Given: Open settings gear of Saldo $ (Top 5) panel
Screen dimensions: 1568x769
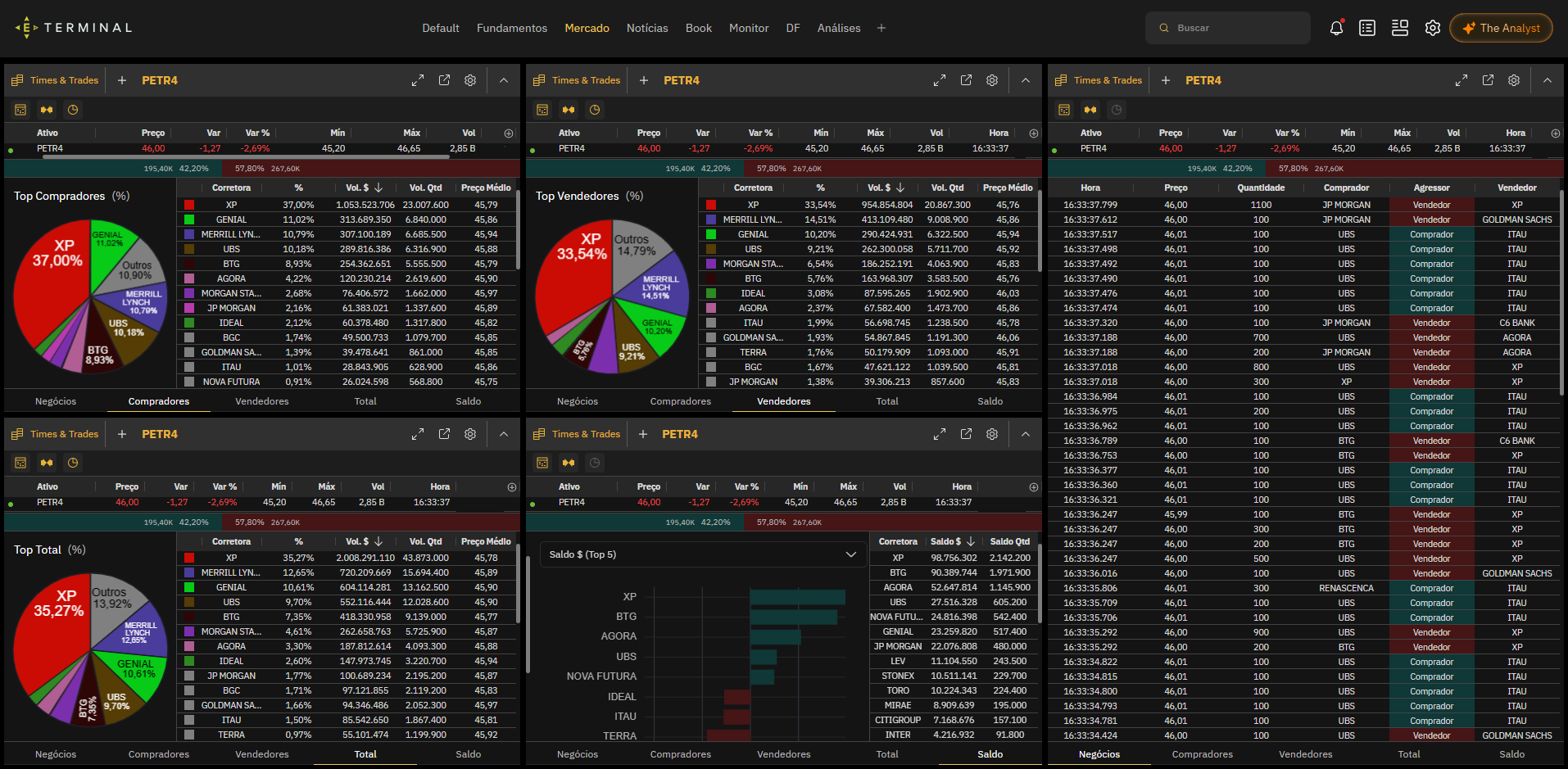Looking at the screenshot, I should point(992,434).
